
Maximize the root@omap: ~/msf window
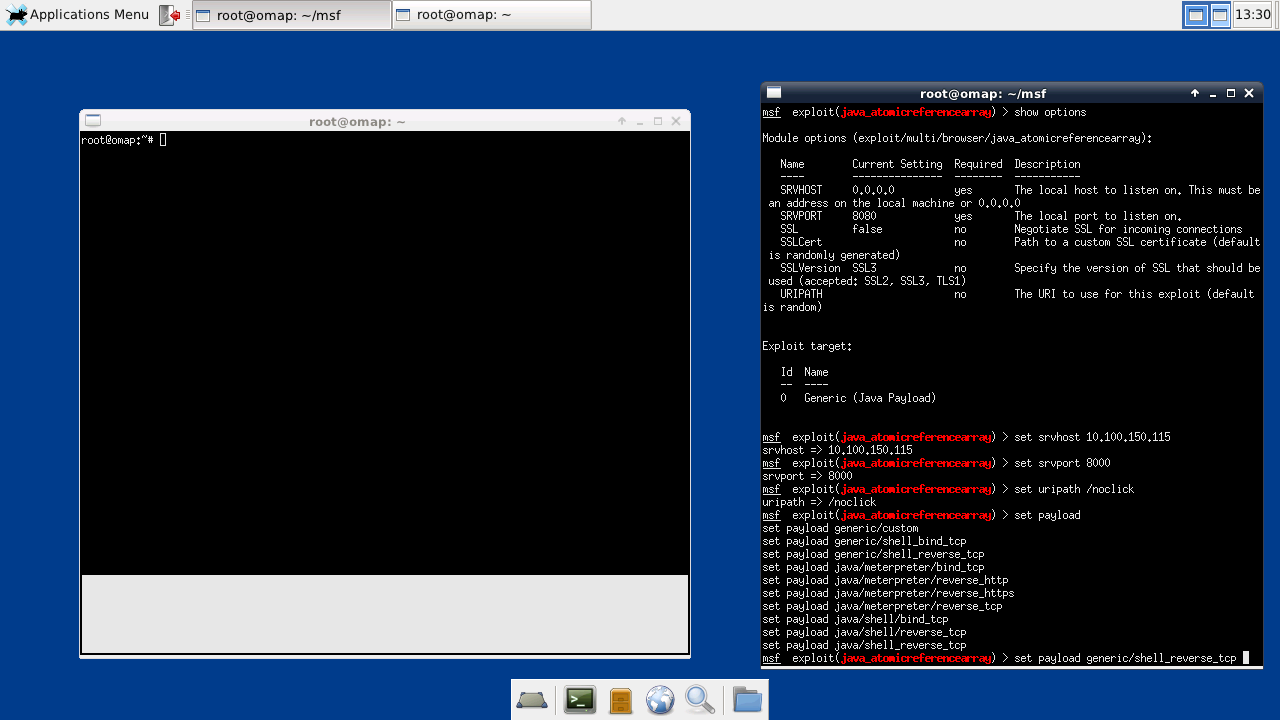(1231, 93)
